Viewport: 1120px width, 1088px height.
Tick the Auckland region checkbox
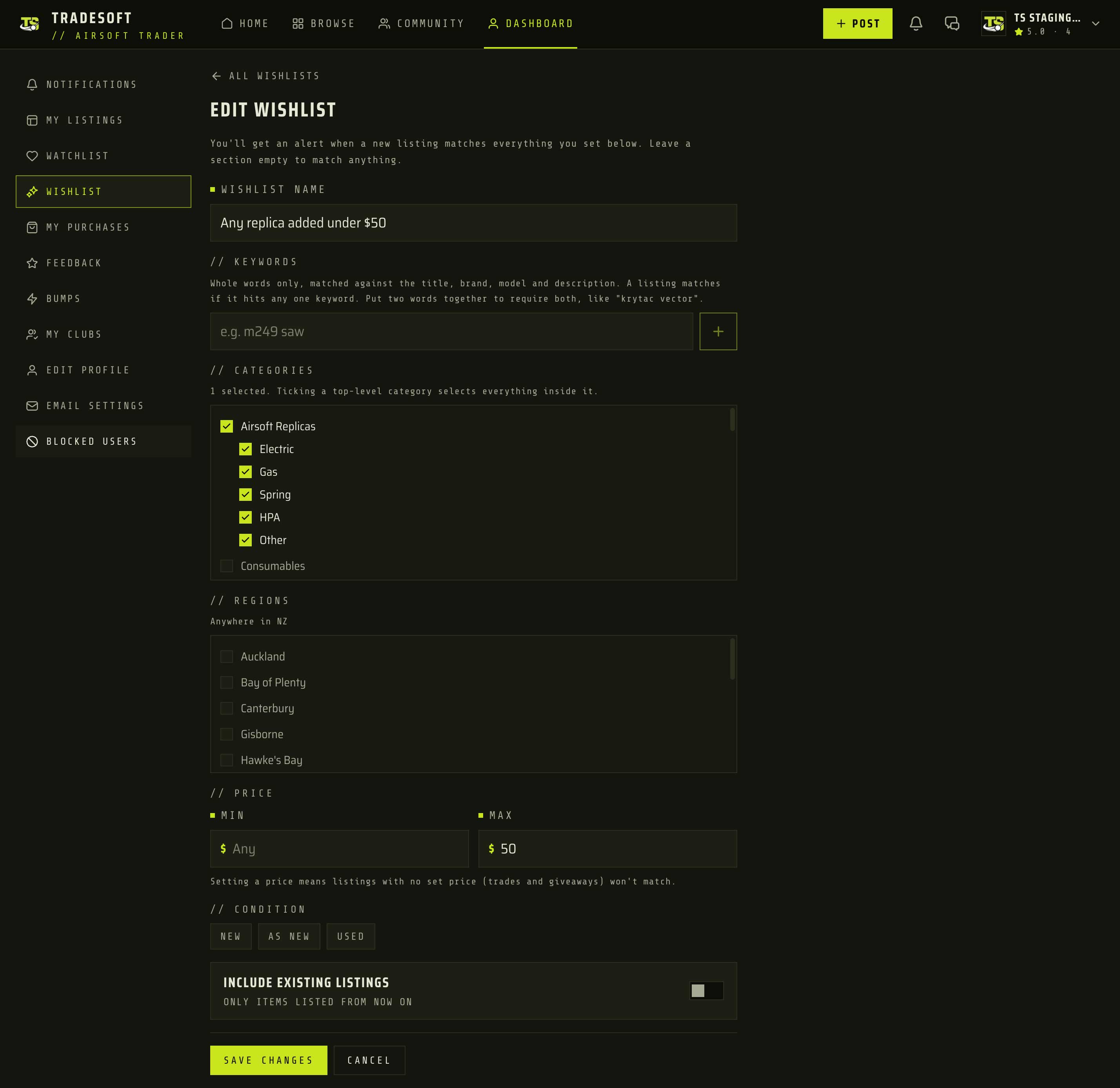pyautogui.click(x=227, y=657)
